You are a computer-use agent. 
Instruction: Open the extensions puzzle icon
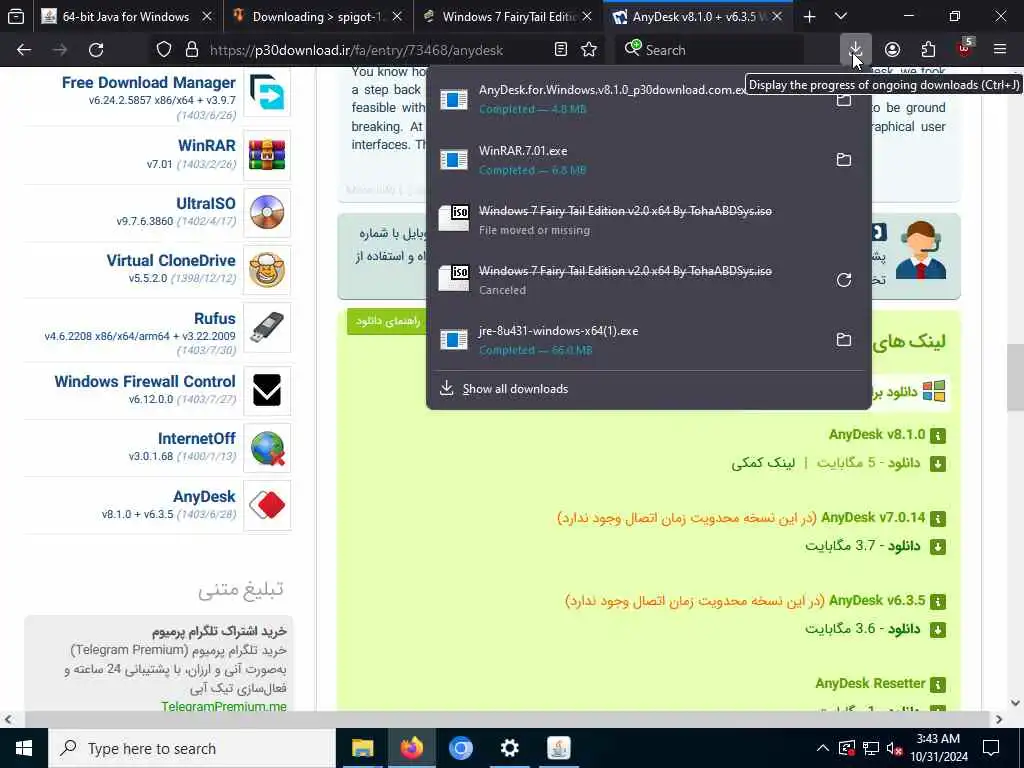coord(928,50)
